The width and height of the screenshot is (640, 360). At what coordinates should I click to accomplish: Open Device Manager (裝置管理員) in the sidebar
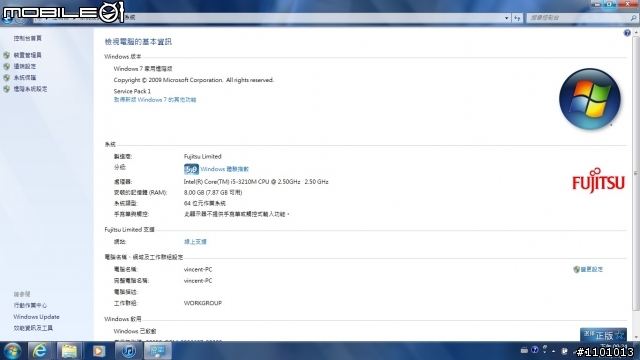pyautogui.click(x=27, y=55)
